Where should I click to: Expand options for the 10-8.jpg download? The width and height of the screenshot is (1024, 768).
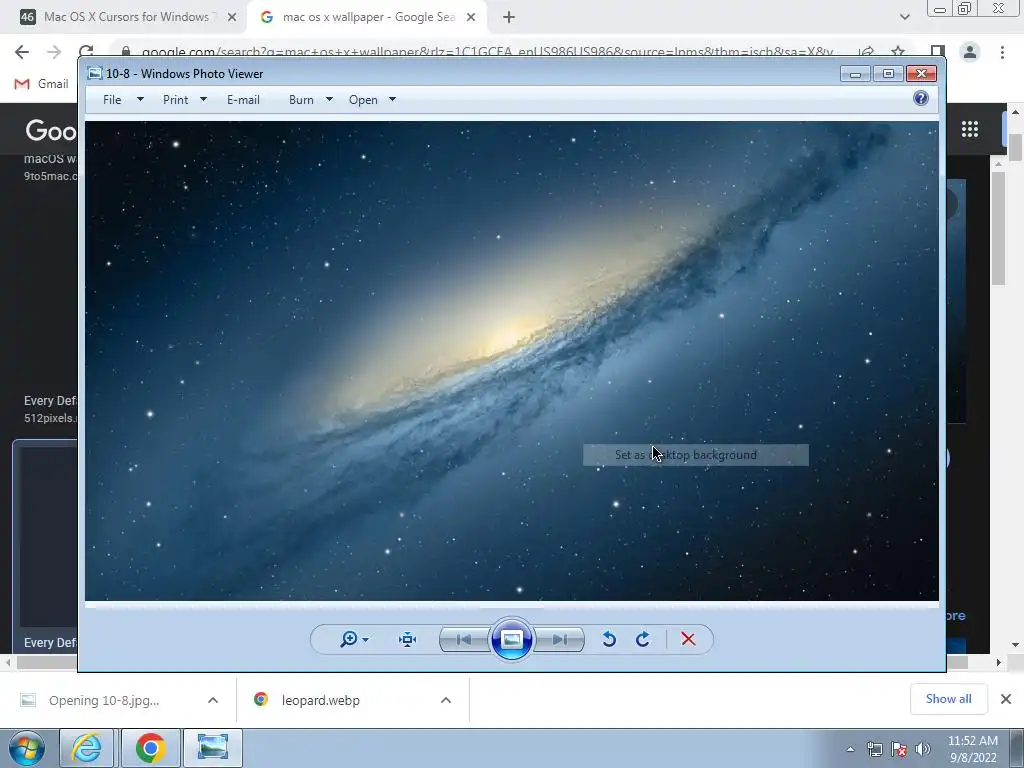coord(213,700)
